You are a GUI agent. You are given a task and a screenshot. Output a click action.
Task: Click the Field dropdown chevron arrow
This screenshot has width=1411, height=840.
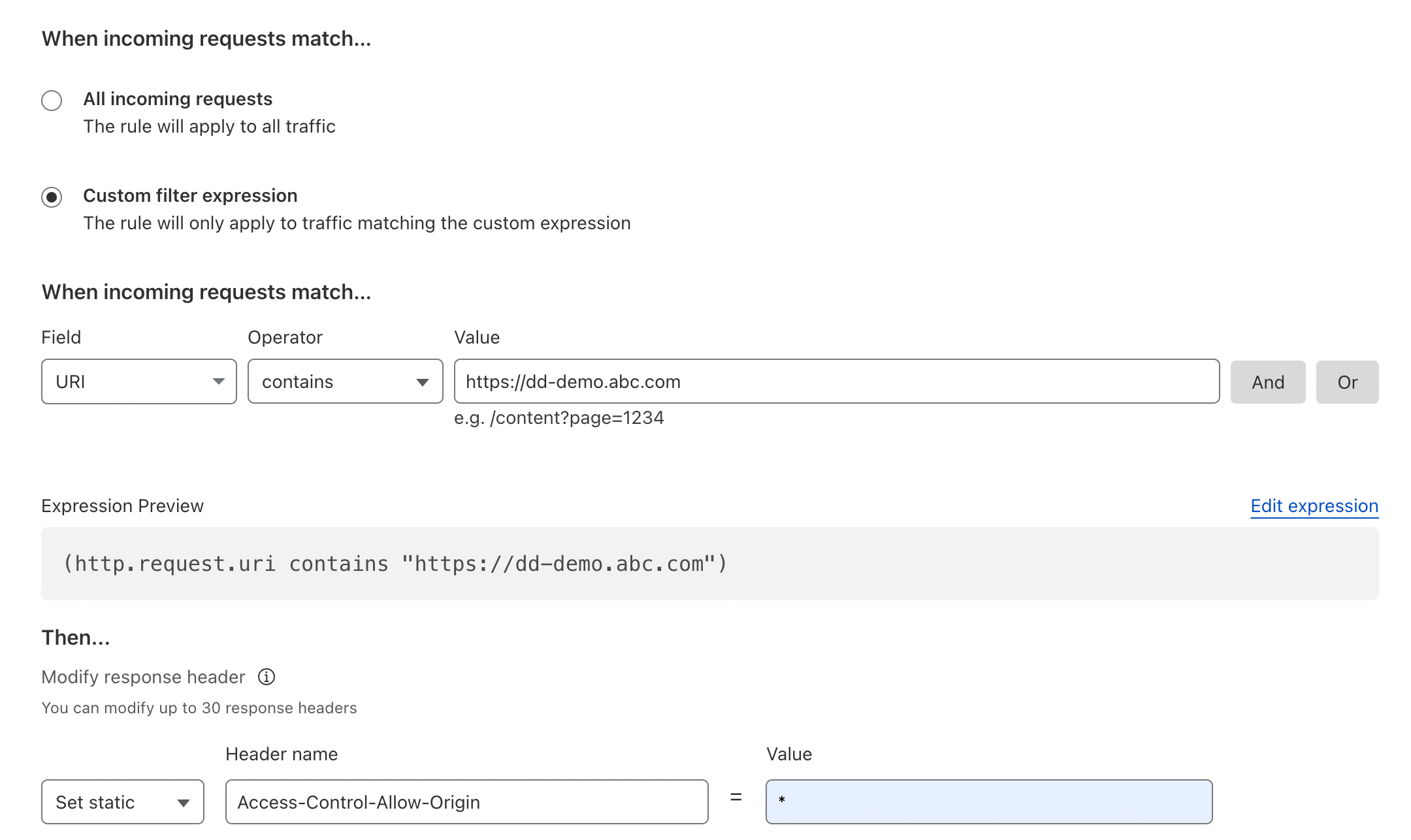pos(219,381)
